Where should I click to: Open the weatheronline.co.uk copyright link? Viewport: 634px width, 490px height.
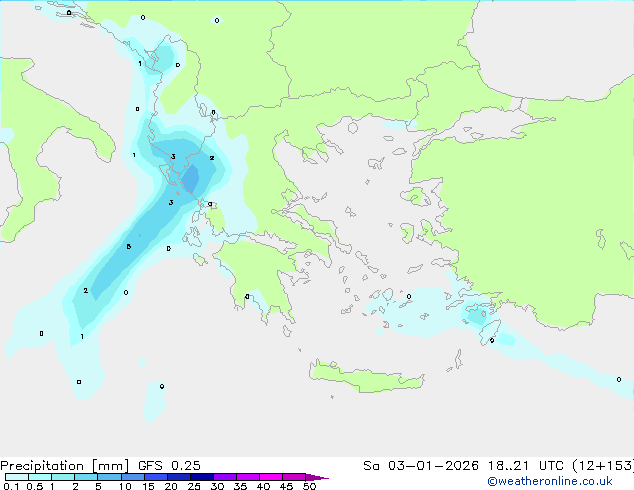click(550, 481)
